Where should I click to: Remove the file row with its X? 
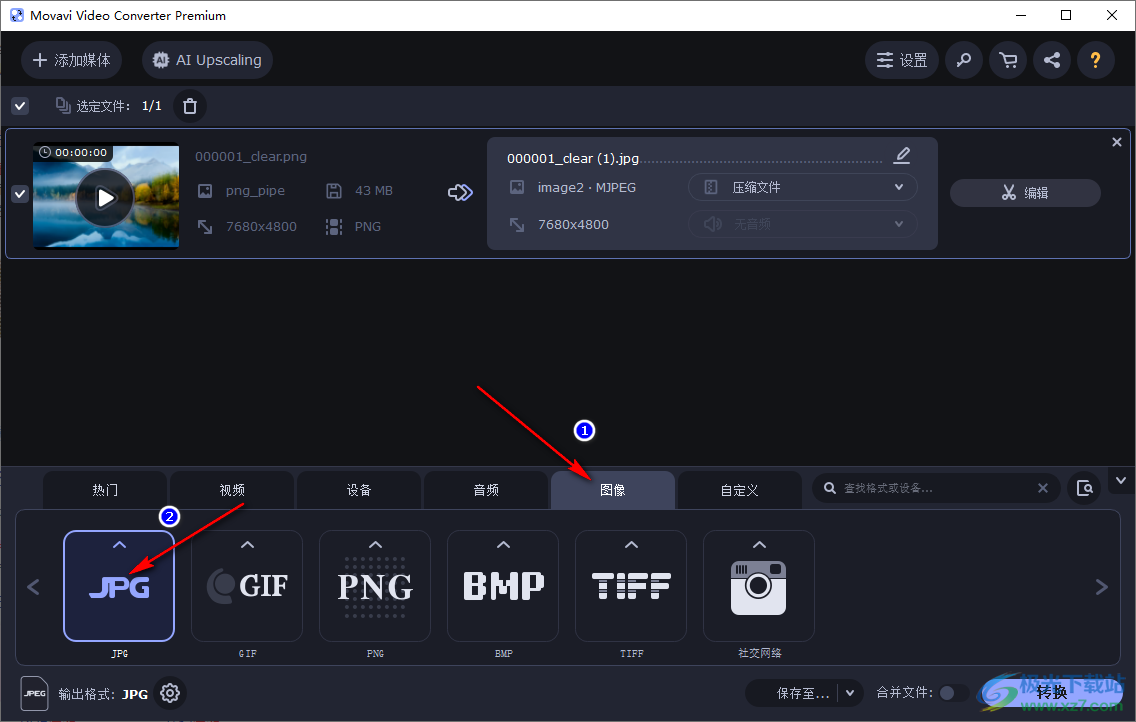coord(1116,143)
